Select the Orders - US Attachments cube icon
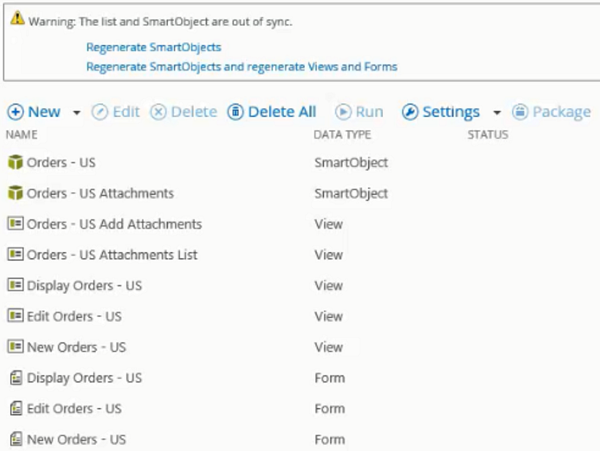 (x=15, y=193)
